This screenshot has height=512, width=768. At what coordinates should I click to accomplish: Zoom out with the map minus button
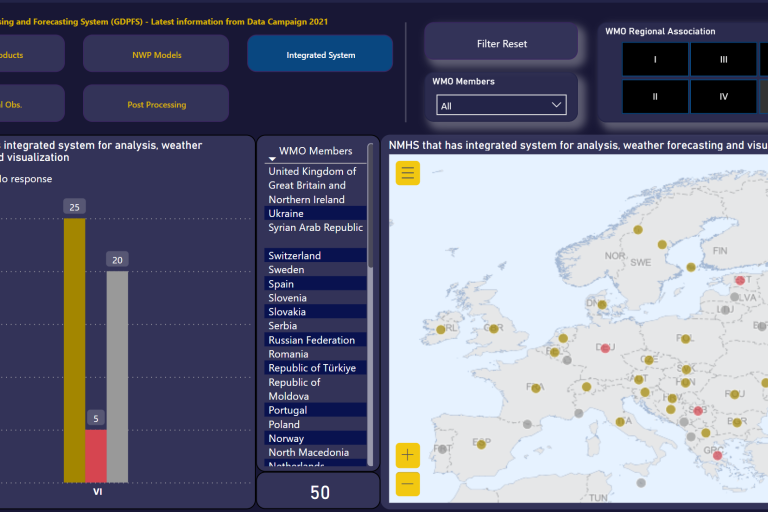click(407, 485)
